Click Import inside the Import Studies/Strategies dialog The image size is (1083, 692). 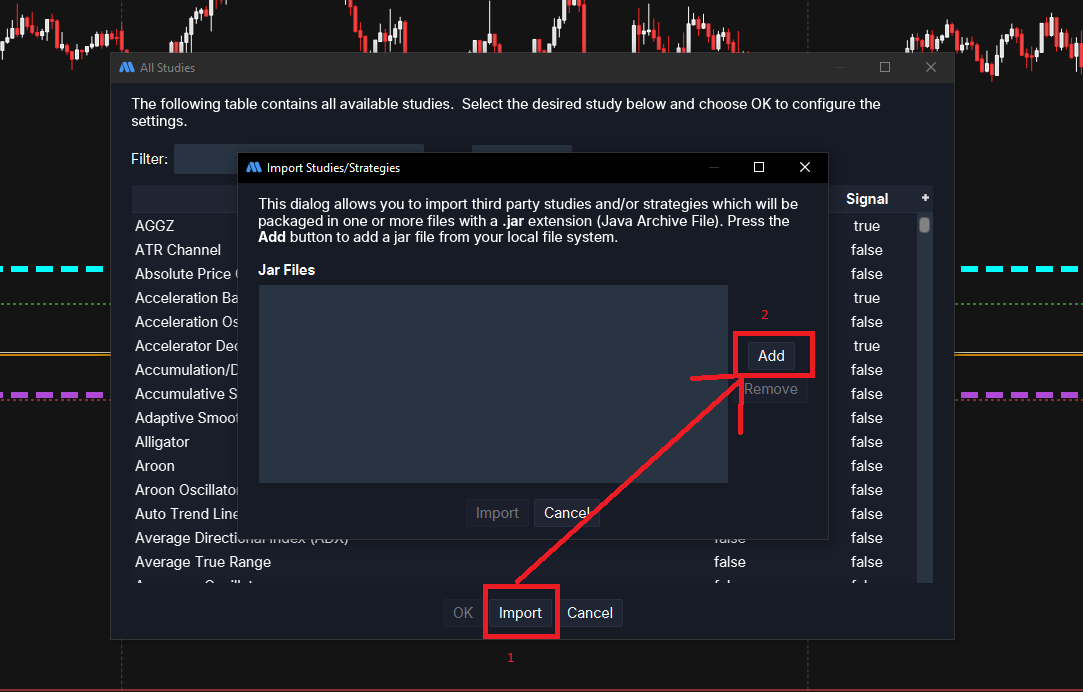coord(497,513)
